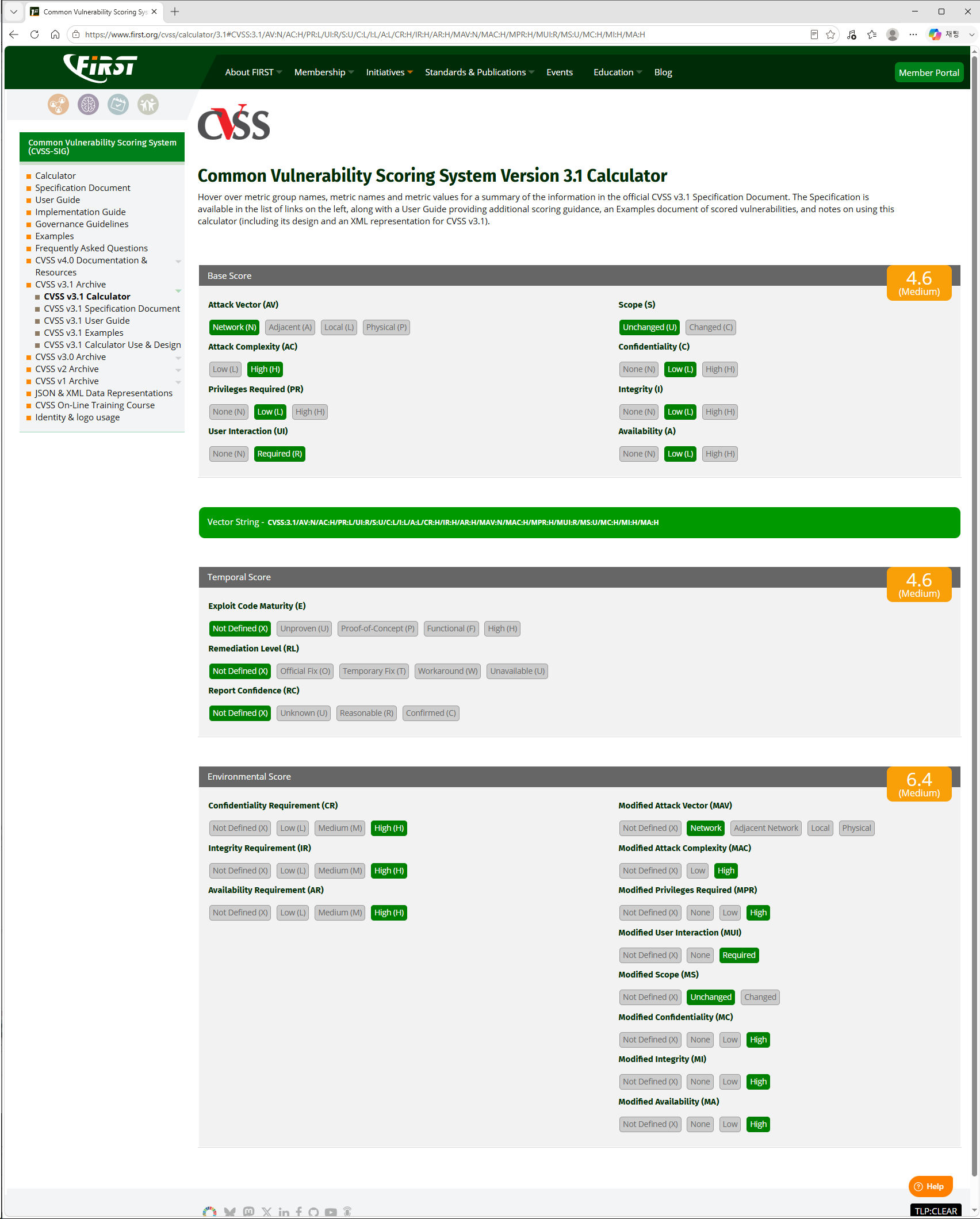Open the media music note icon

pos(852,34)
